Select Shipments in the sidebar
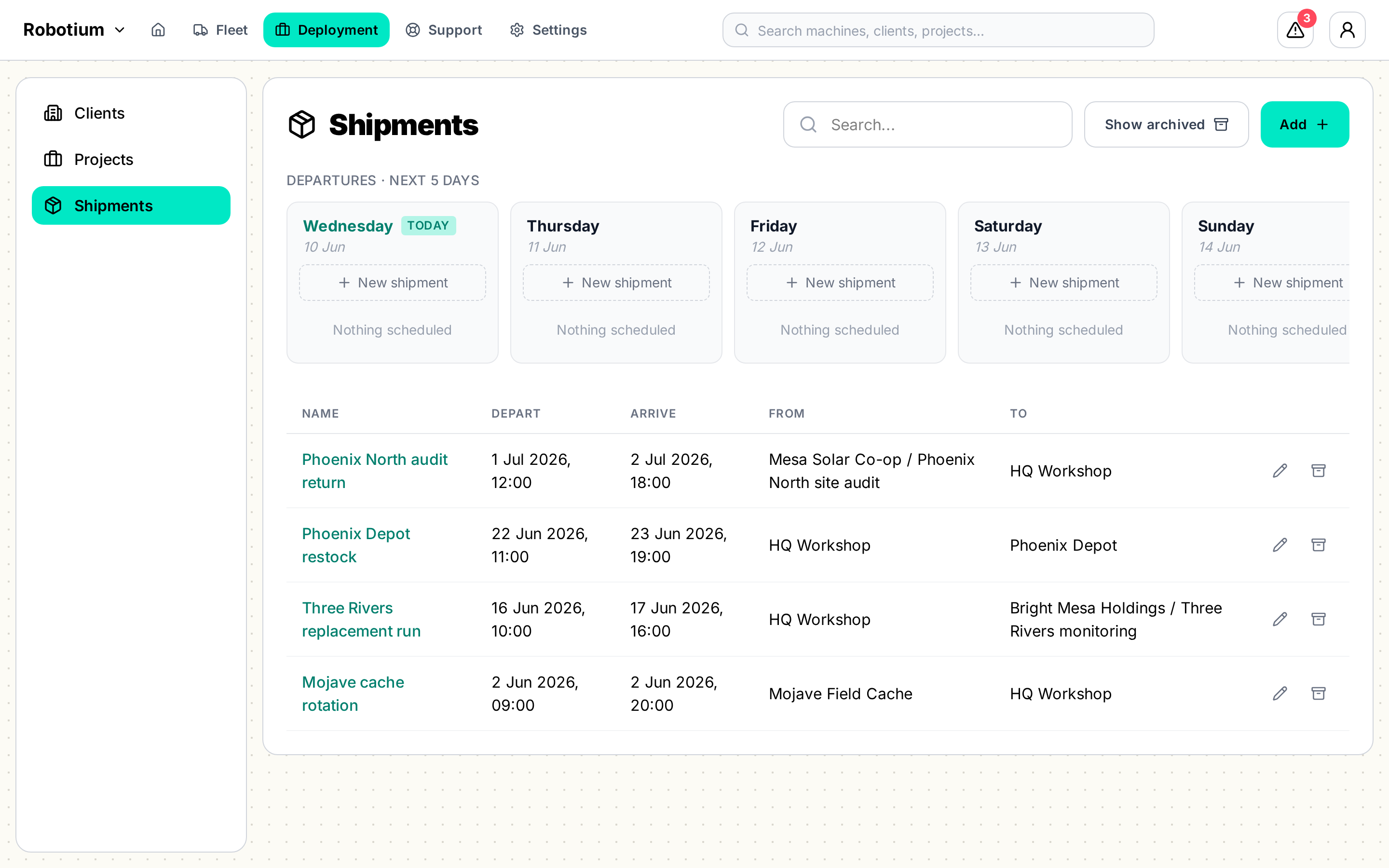The width and height of the screenshot is (1389, 868). pos(131,205)
